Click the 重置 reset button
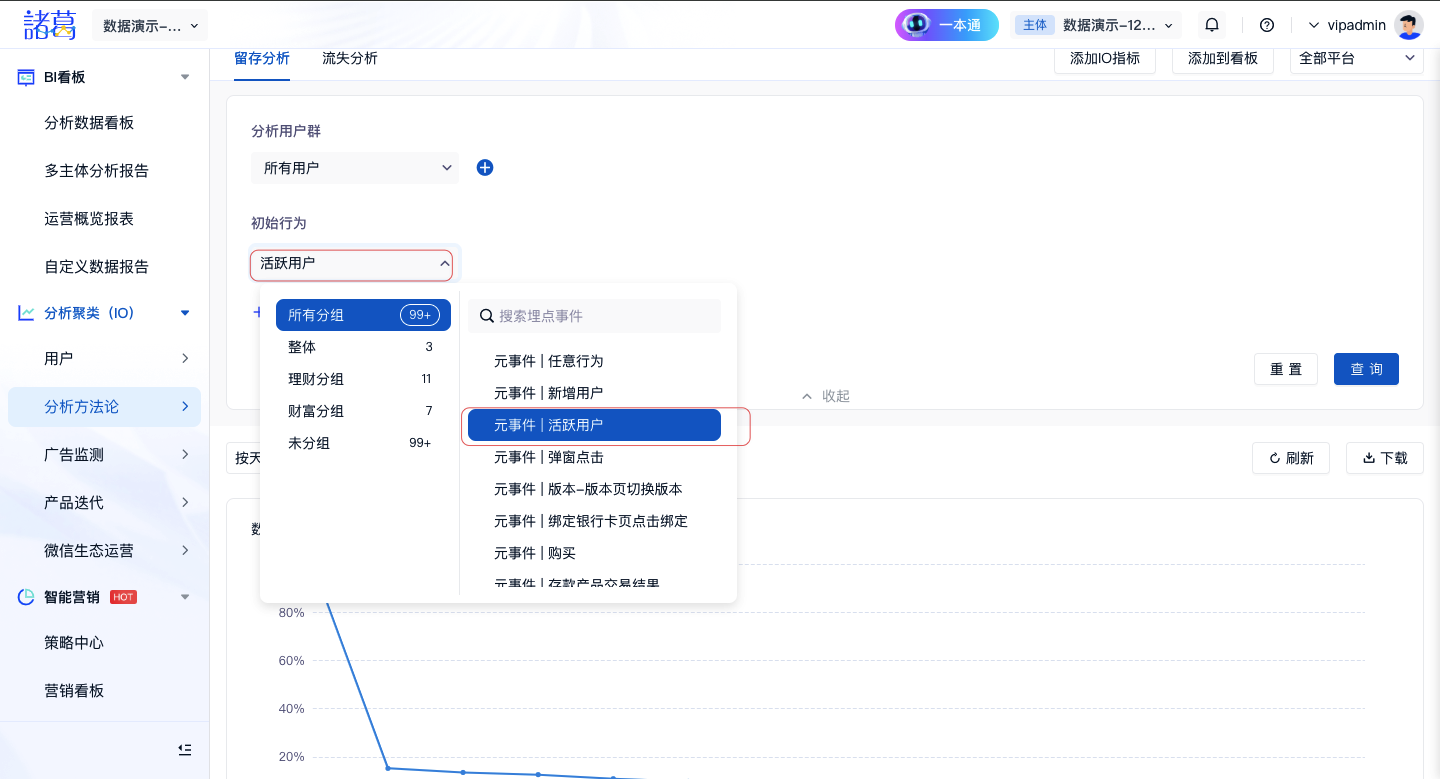 click(1285, 369)
